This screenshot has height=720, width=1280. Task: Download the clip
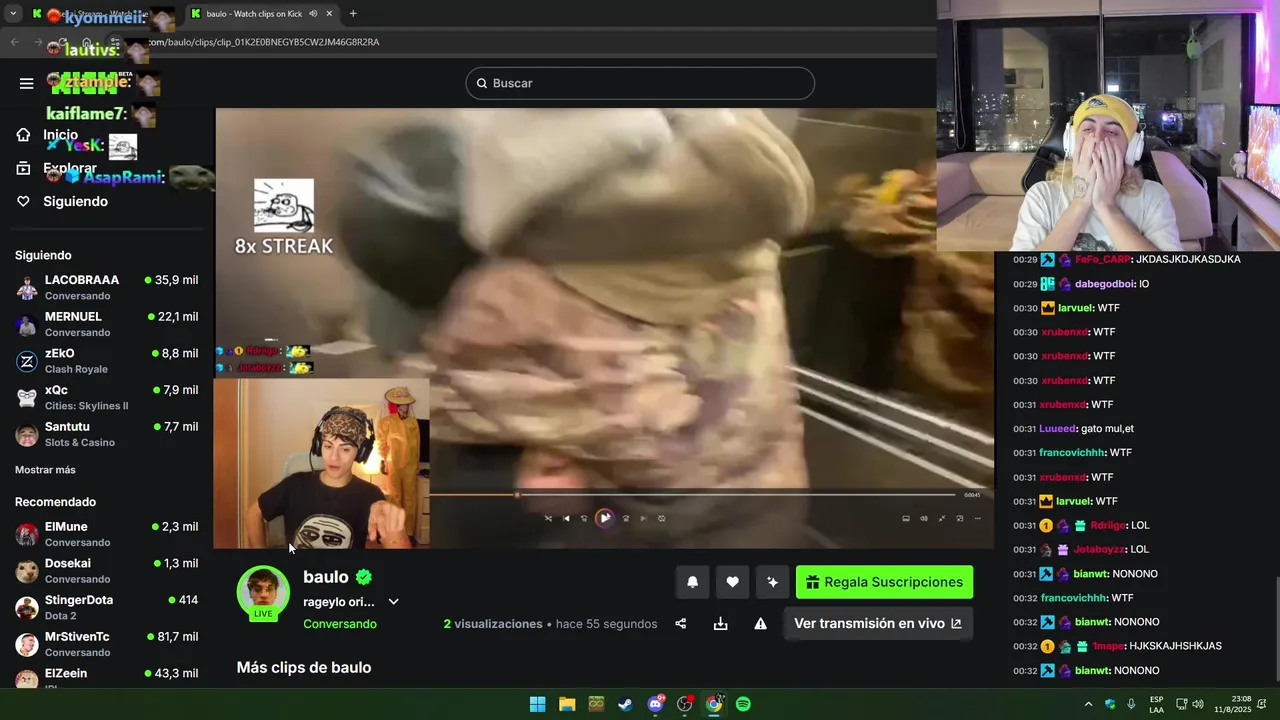[x=720, y=624]
